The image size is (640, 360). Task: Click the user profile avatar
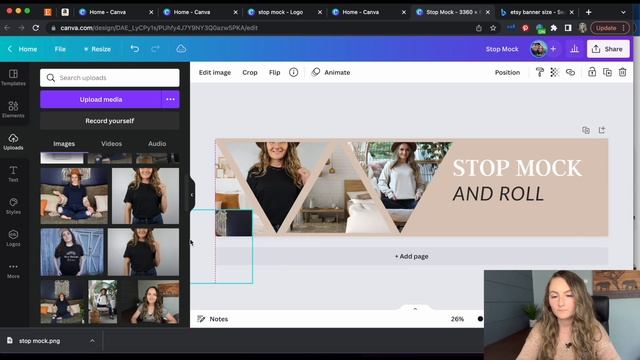[538, 49]
